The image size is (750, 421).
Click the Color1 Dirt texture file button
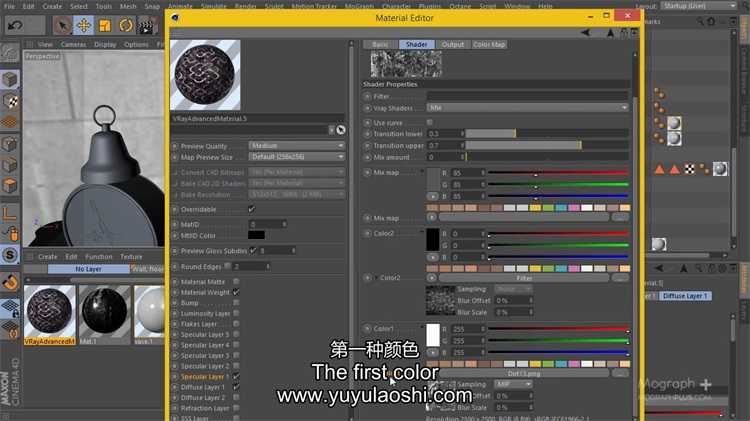pos(524,373)
